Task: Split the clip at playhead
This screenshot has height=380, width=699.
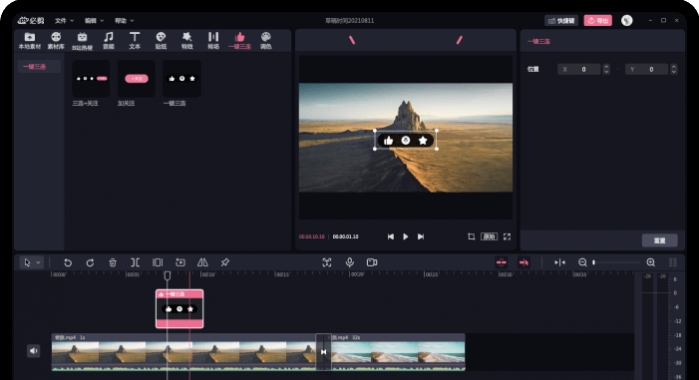Action: point(135,263)
